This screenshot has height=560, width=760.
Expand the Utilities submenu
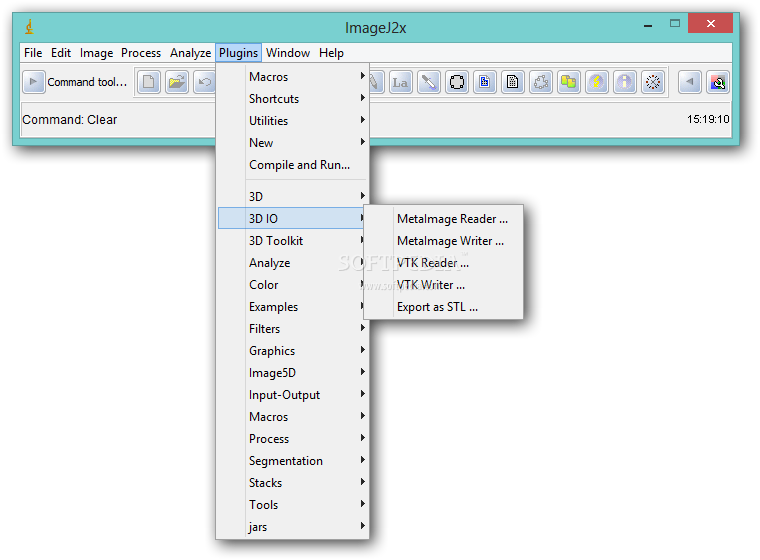292,120
